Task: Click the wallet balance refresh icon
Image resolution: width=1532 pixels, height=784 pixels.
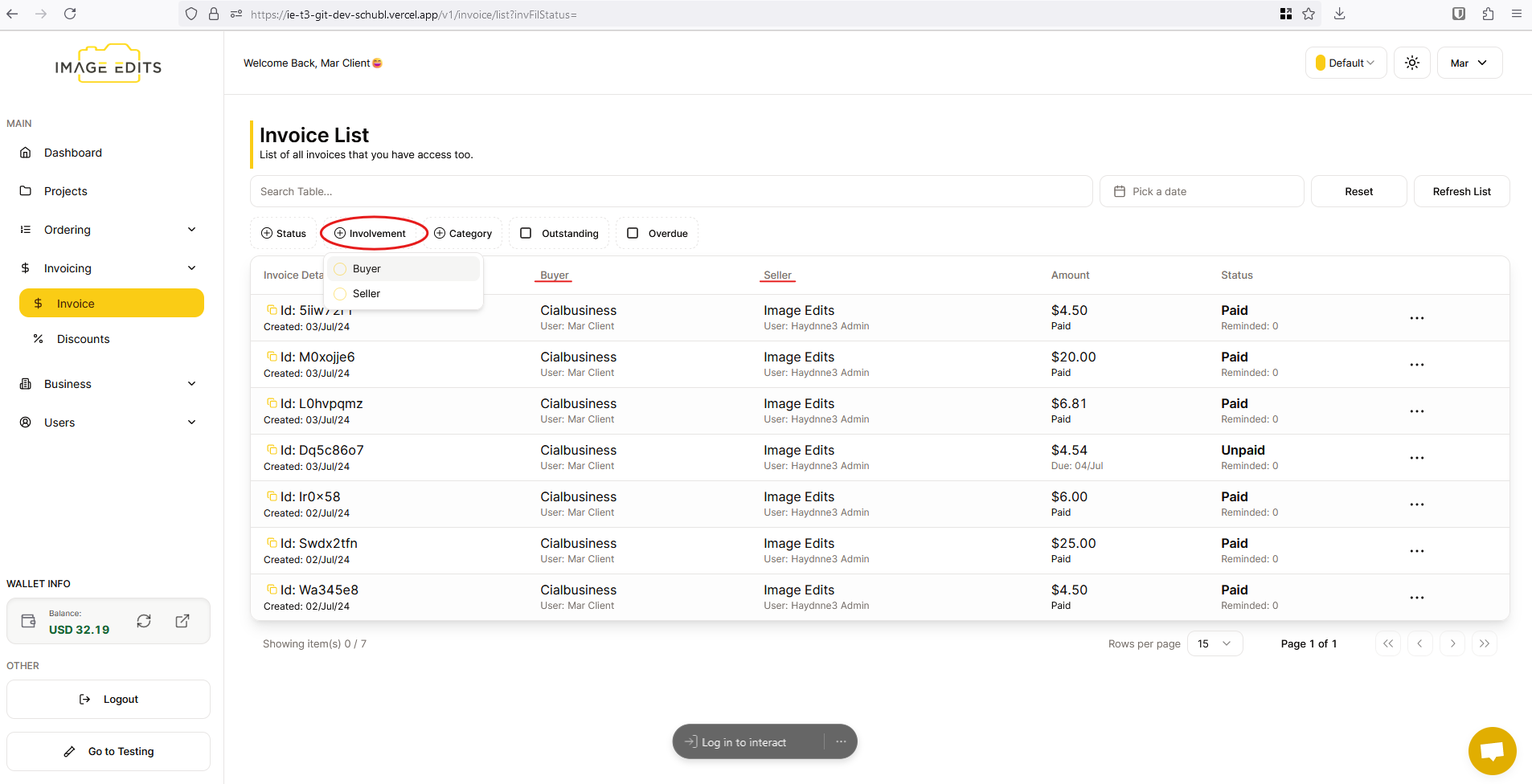Action: point(144,621)
